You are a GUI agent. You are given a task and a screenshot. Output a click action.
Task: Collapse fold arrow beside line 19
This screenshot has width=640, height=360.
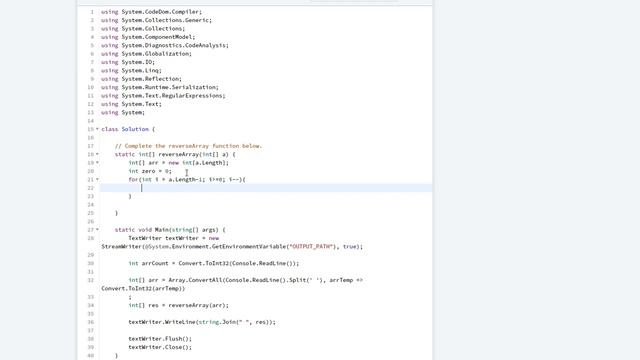97,162
